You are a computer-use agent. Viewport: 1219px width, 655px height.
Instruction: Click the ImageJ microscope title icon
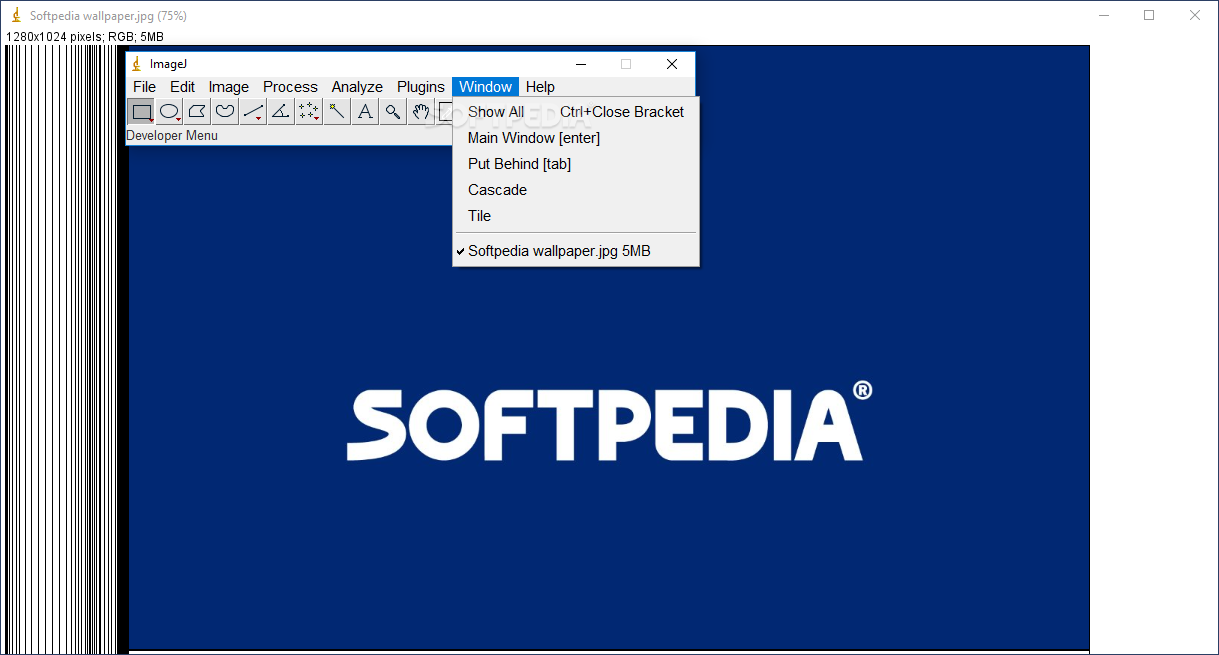pyautogui.click(x=137, y=64)
